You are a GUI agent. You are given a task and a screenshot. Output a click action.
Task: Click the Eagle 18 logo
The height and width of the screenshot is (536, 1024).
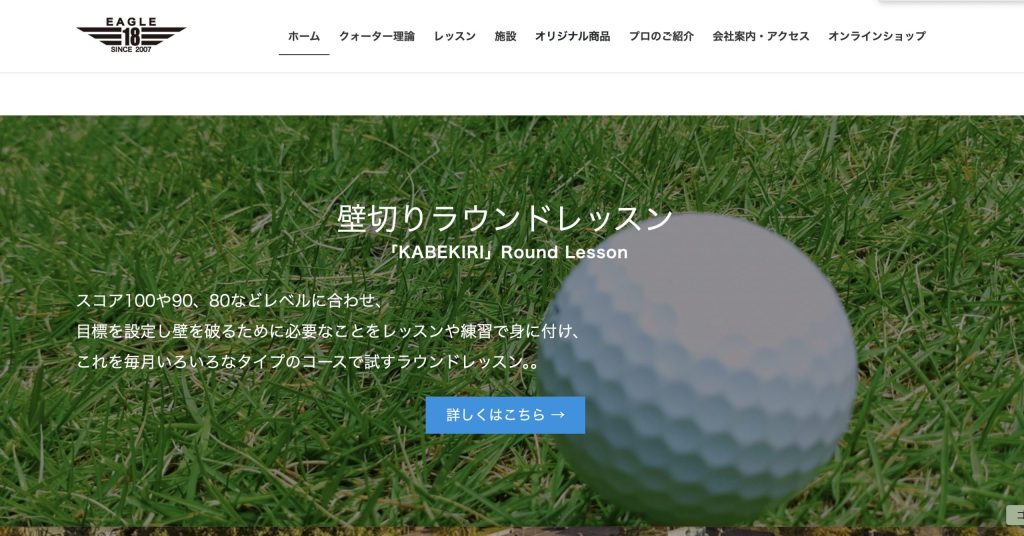point(131,35)
